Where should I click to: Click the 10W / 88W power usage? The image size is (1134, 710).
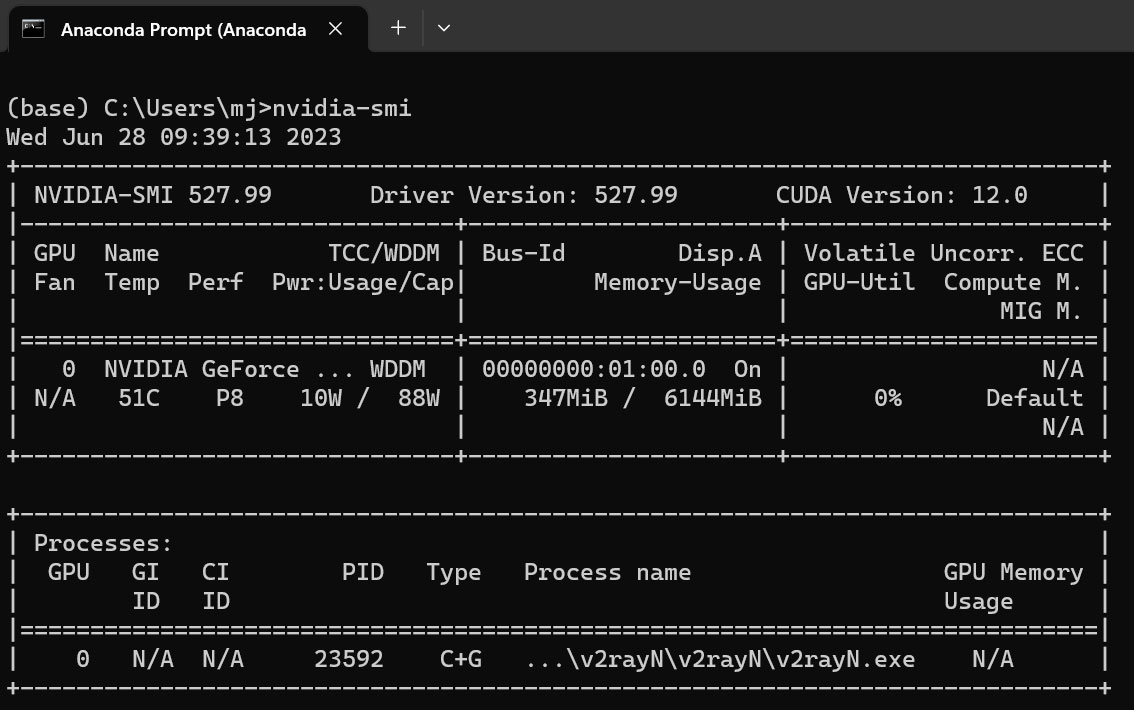click(370, 398)
